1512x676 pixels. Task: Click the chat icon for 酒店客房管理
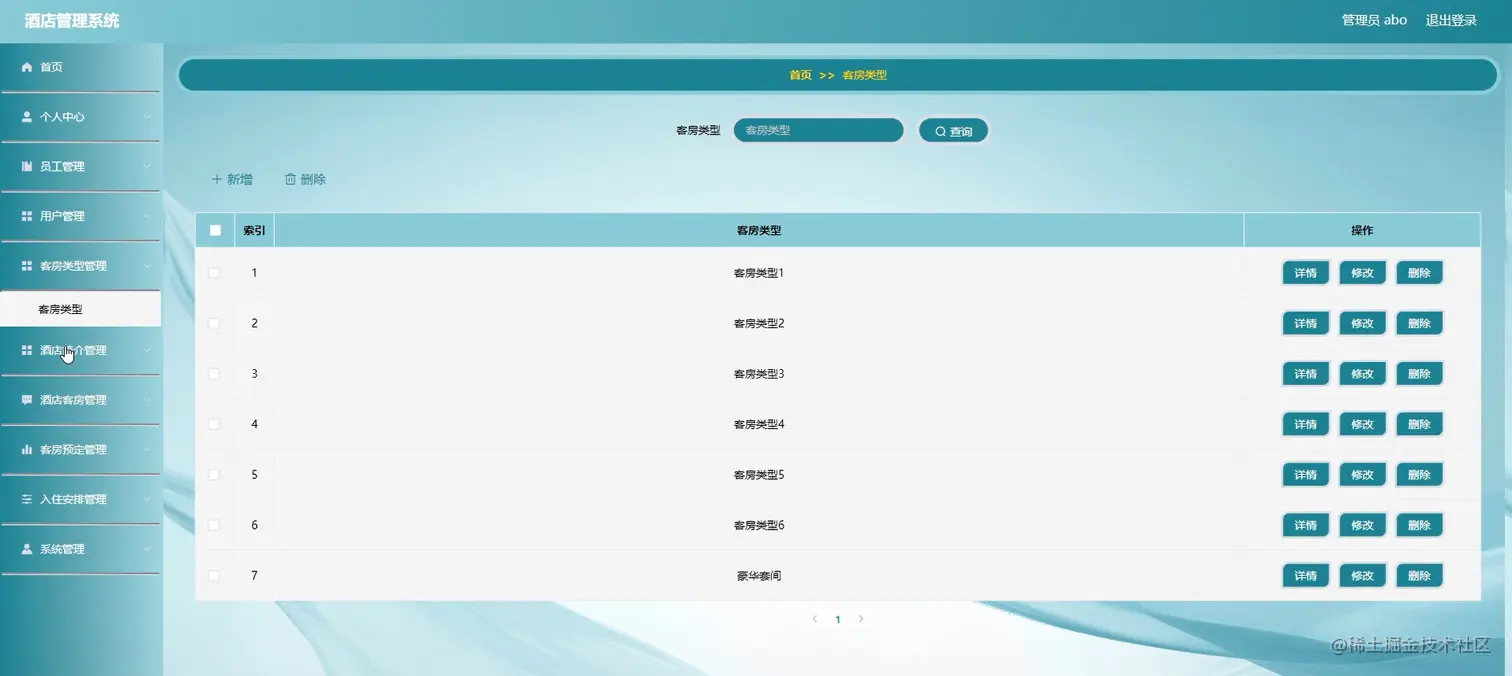tap(27, 400)
